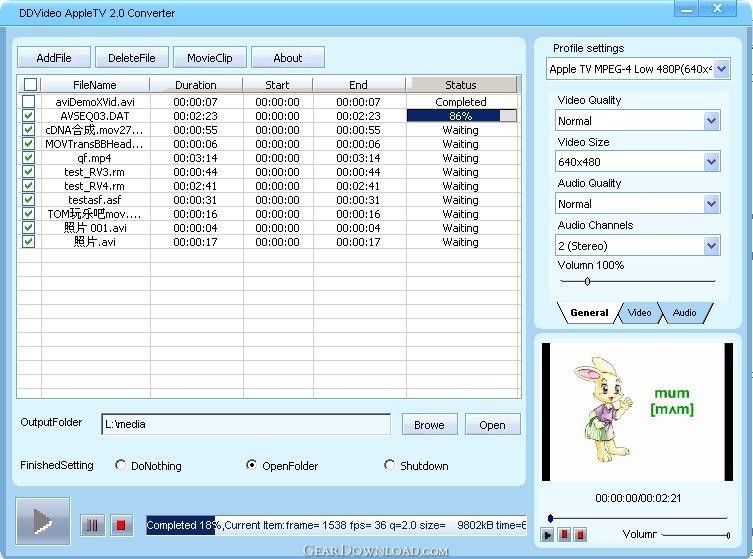Screen dimensions: 753x559
Task: Sort by Start column header
Action: 278,85
